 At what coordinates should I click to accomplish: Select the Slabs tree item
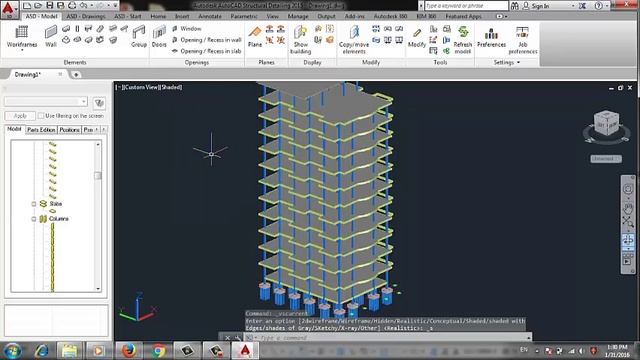[56, 204]
